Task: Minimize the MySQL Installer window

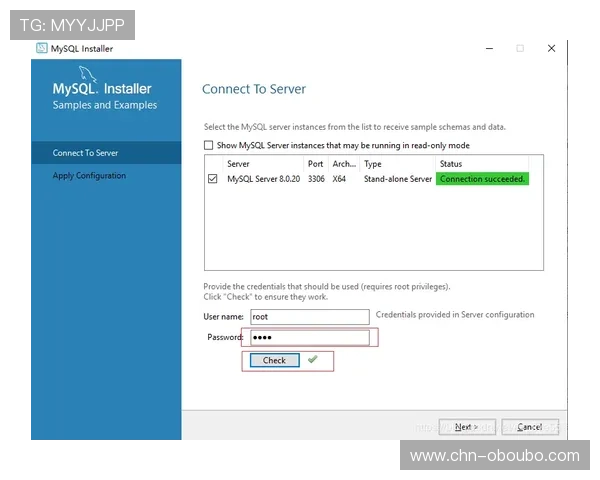Action: (x=489, y=49)
